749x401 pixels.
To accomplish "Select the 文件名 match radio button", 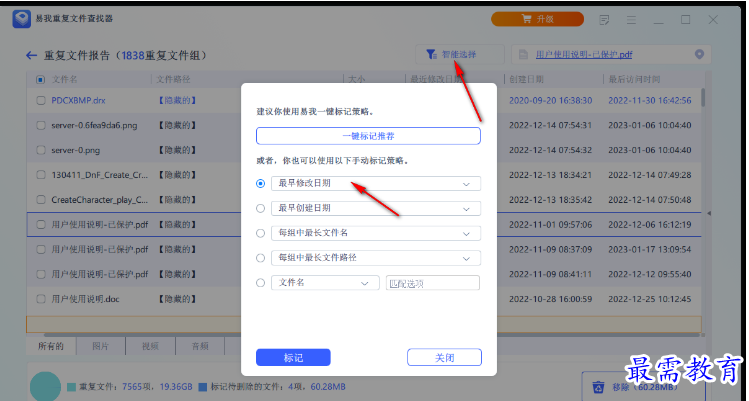I will [260, 283].
